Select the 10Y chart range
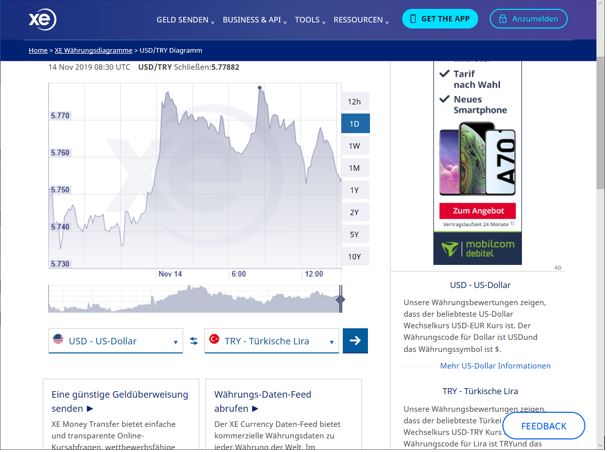Screen dimensions: 607x452 tap(355, 257)
